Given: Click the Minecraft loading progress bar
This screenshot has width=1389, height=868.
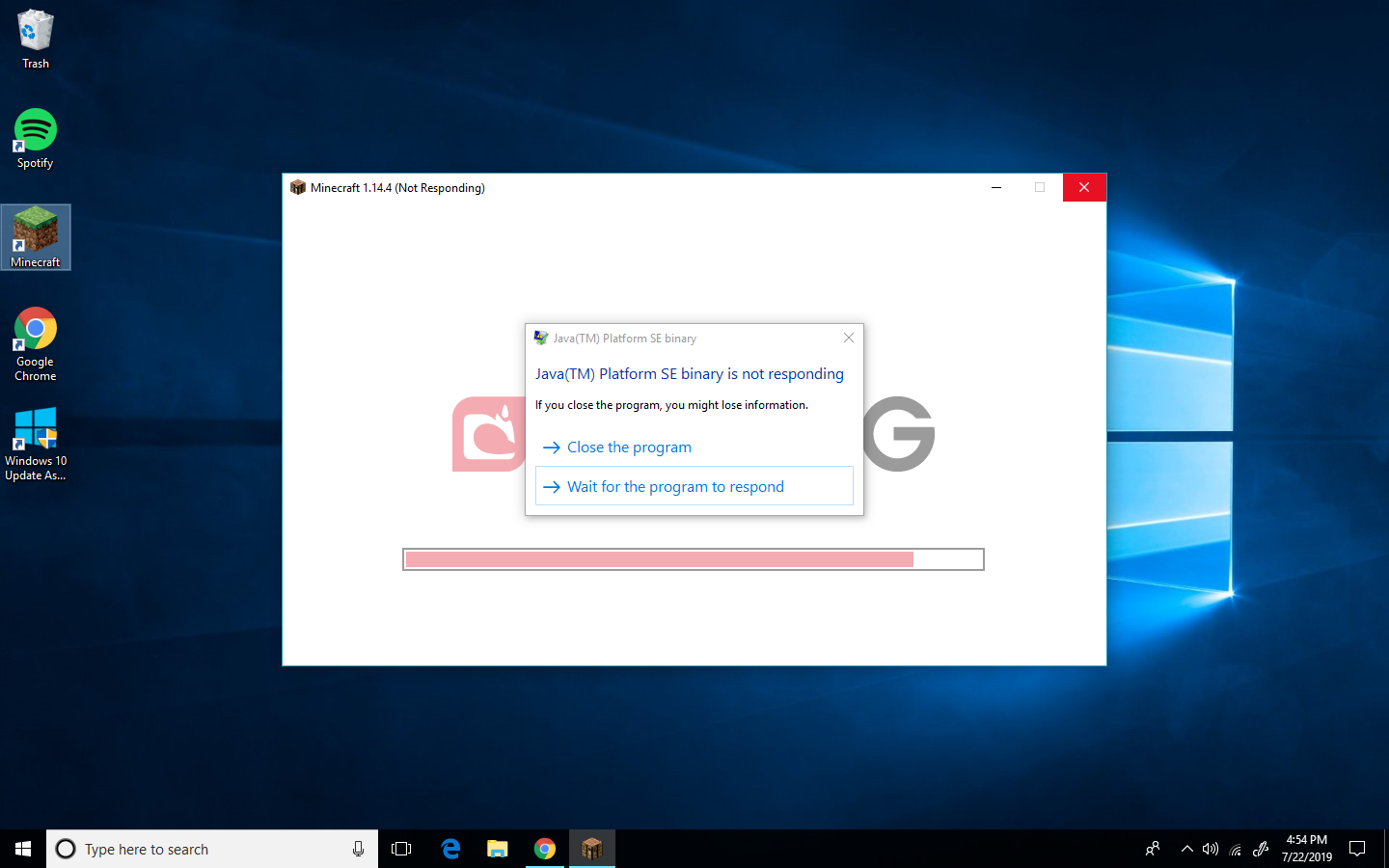Looking at the screenshot, I should pos(693,559).
